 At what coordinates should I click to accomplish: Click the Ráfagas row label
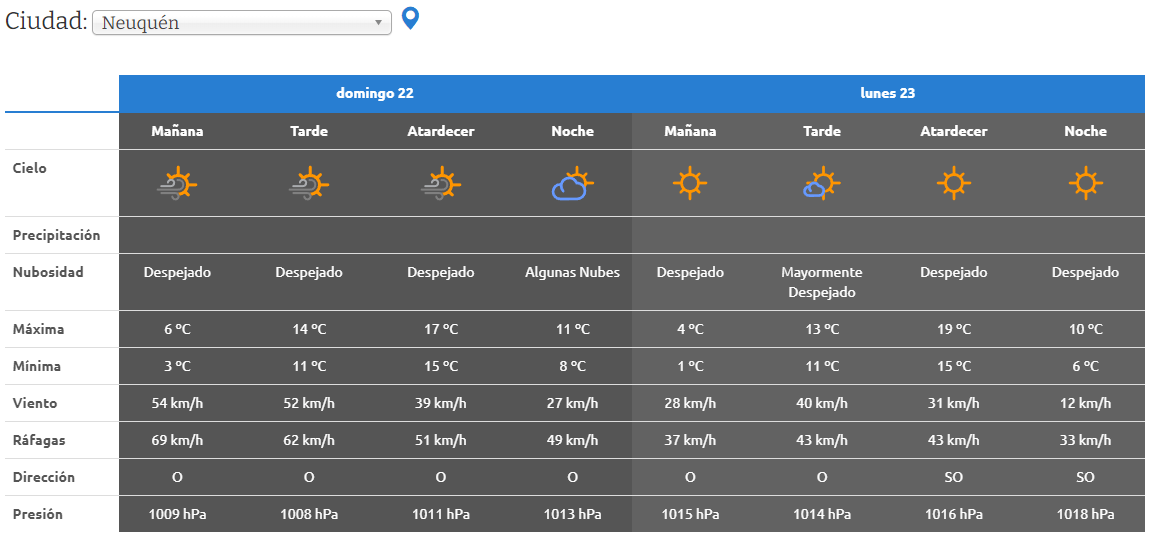point(37,440)
